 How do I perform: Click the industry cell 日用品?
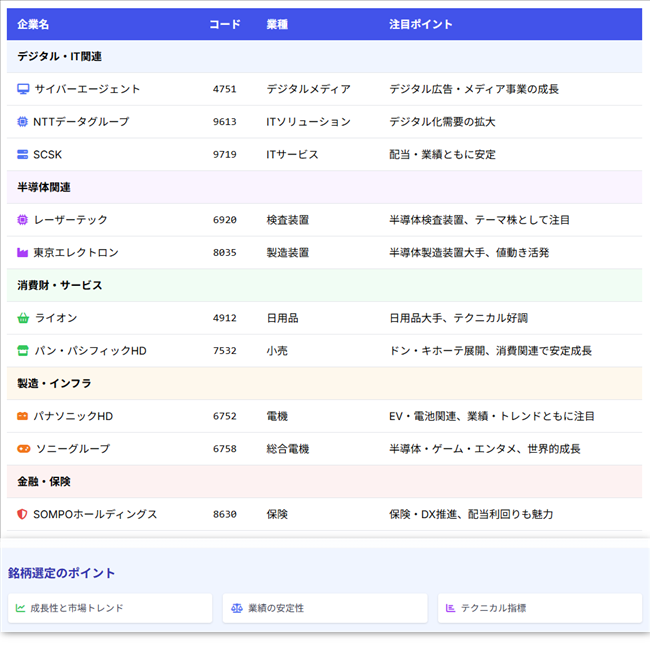click(282, 318)
